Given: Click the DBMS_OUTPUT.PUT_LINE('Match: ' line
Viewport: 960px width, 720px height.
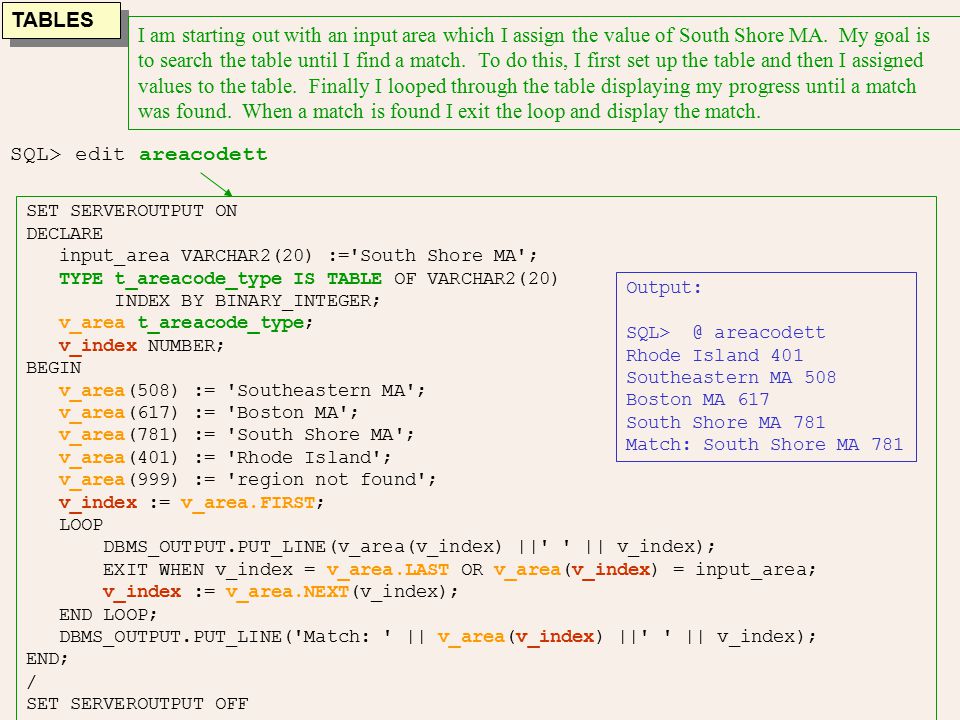Looking at the screenshot, I should pyautogui.click(x=438, y=637).
